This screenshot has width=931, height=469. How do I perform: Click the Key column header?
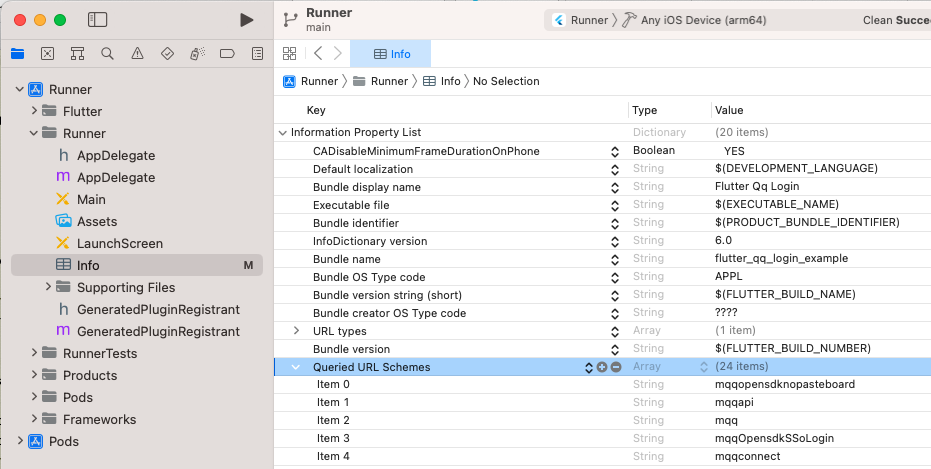[316, 110]
